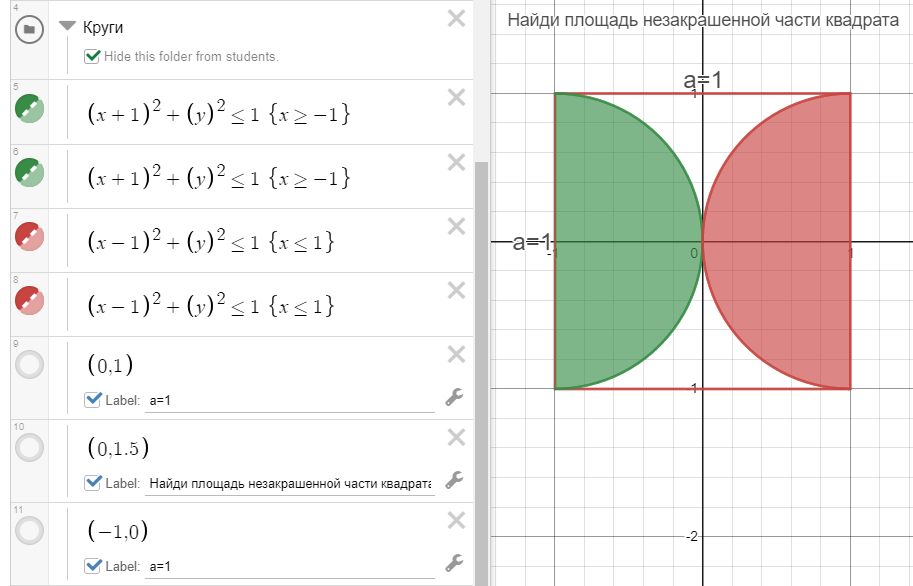Image resolution: width=913 pixels, height=586 pixels.
Task: Select expression (x-1)^2+(y)^2≤1 in row 7
Action: 211,241
